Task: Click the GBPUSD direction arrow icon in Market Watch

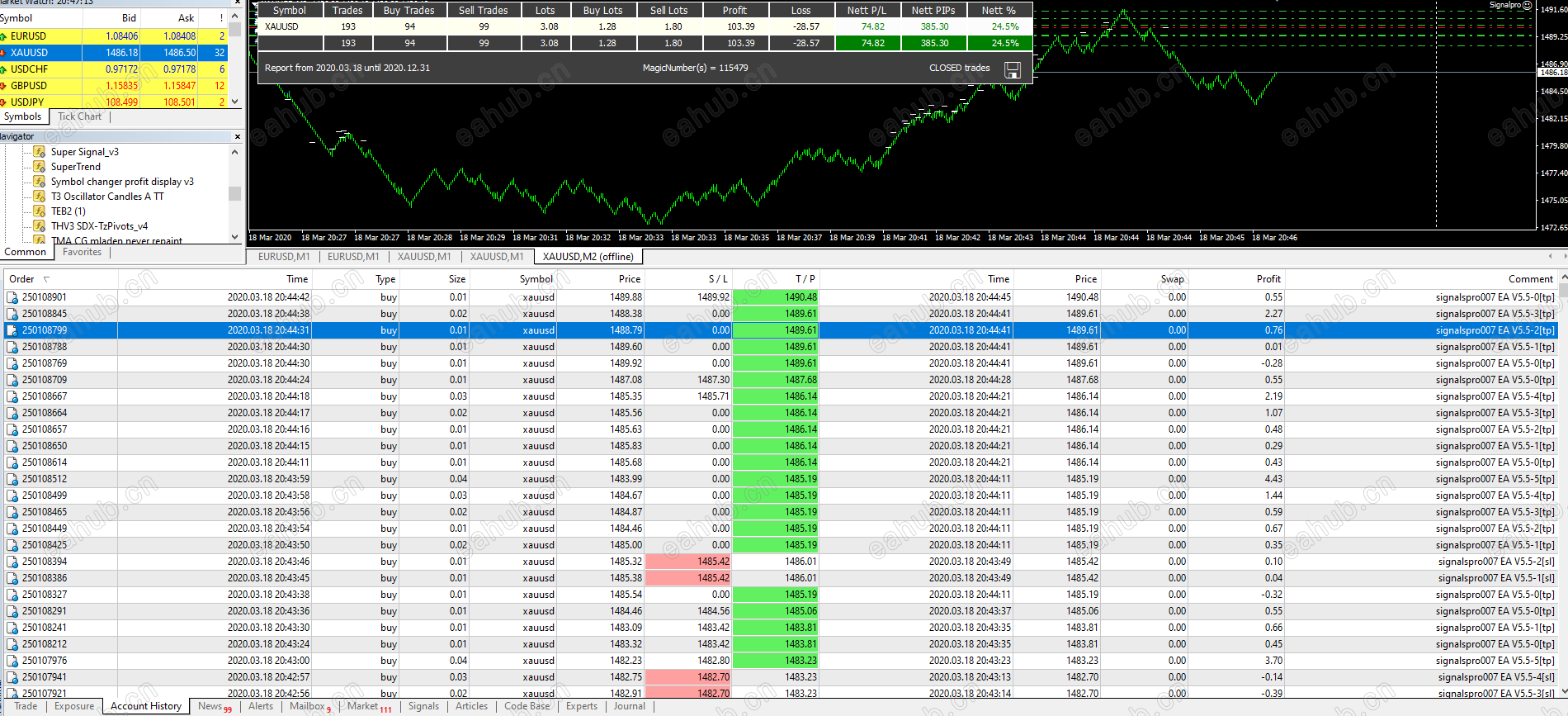Action: click(3, 86)
